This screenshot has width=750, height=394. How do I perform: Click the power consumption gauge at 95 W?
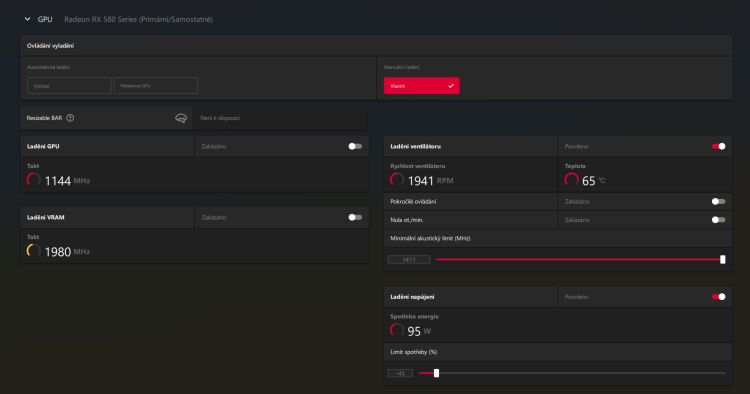coord(397,330)
